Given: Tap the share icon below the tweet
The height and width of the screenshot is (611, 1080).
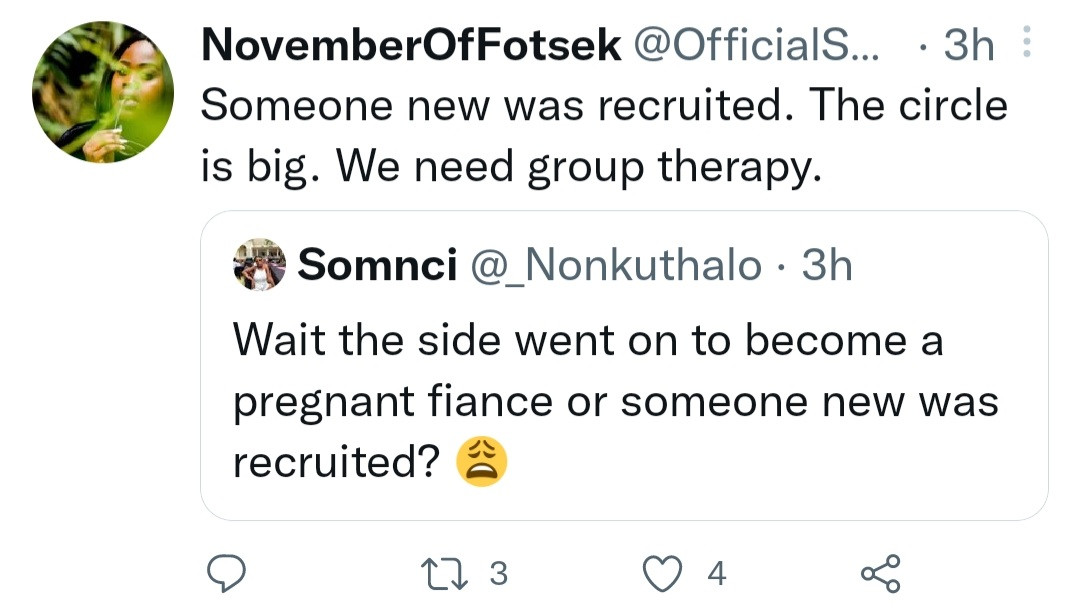Looking at the screenshot, I should 880,573.
